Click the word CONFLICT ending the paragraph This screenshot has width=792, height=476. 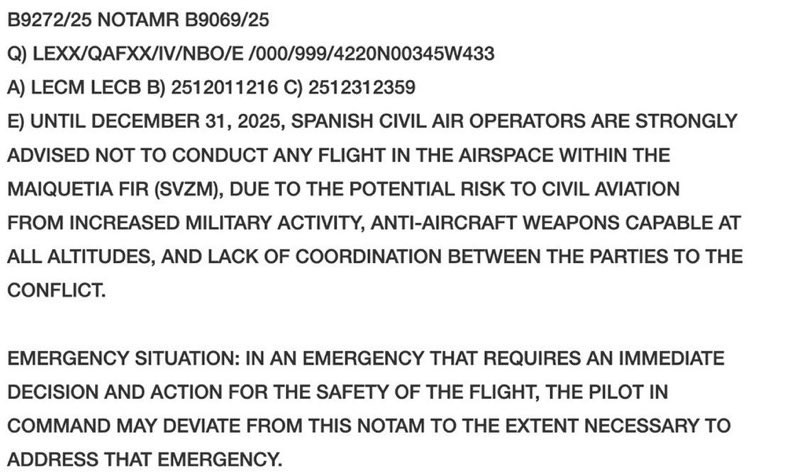coord(56,291)
